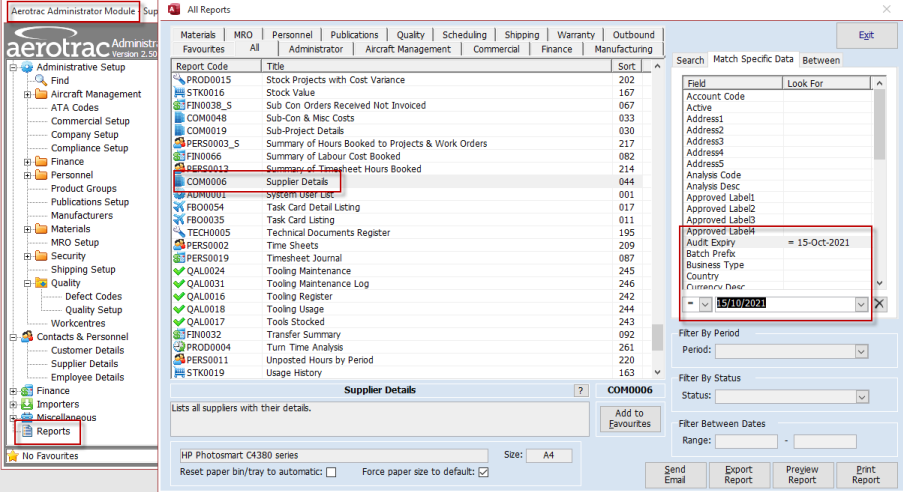Click the help question mark button
This screenshot has width=903, height=492.
coord(581,390)
